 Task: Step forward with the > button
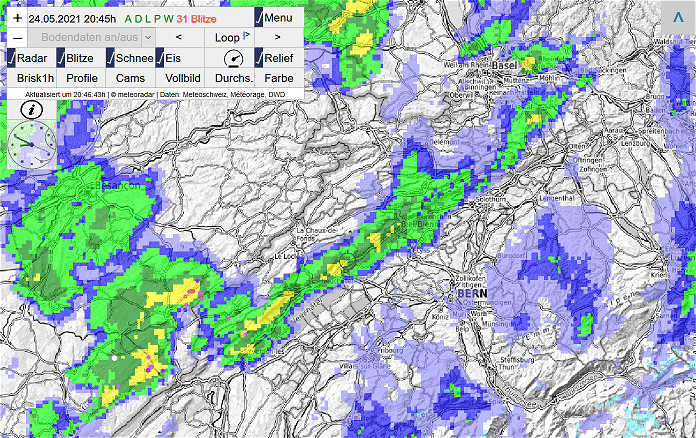click(x=278, y=38)
